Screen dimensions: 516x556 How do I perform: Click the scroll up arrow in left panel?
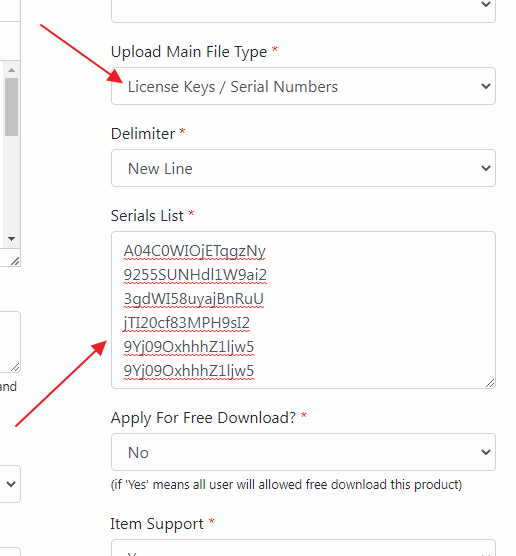tap(11, 70)
